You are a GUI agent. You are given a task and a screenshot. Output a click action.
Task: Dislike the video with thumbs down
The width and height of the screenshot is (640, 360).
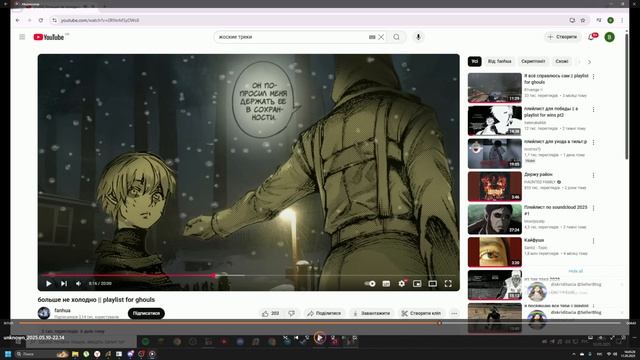coord(291,313)
